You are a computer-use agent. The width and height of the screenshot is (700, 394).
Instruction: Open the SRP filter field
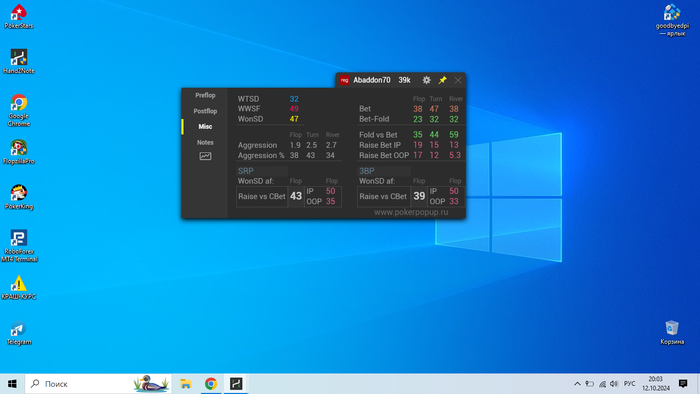pyautogui.click(x=262, y=171)
